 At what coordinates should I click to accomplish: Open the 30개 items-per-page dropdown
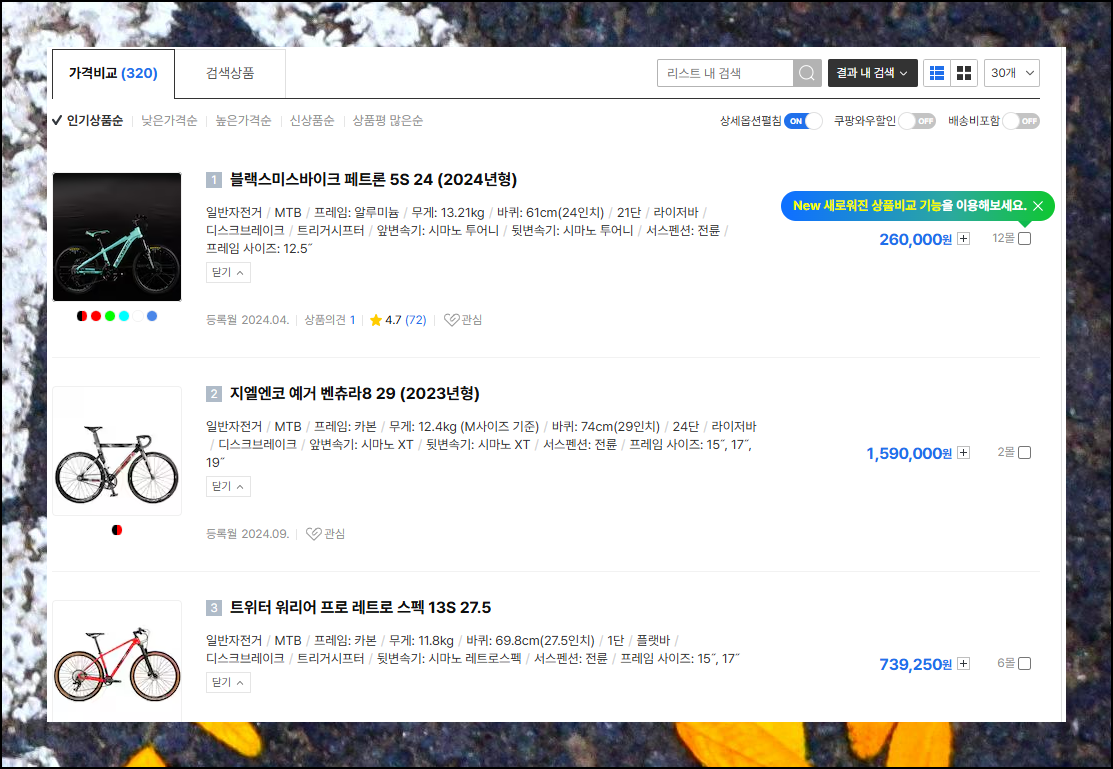coord(1011,73)
